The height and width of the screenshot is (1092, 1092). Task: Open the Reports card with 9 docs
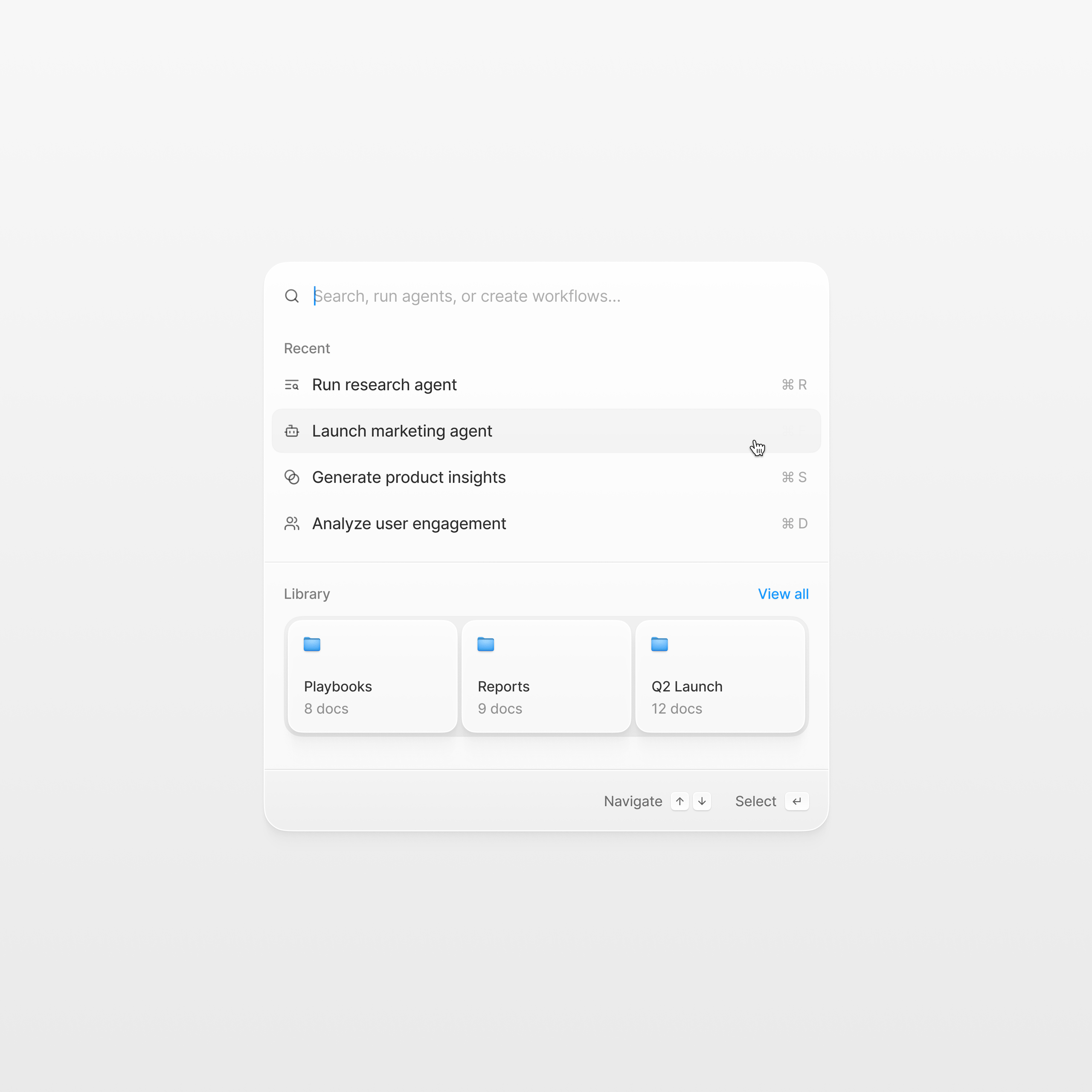pos(546,676)
